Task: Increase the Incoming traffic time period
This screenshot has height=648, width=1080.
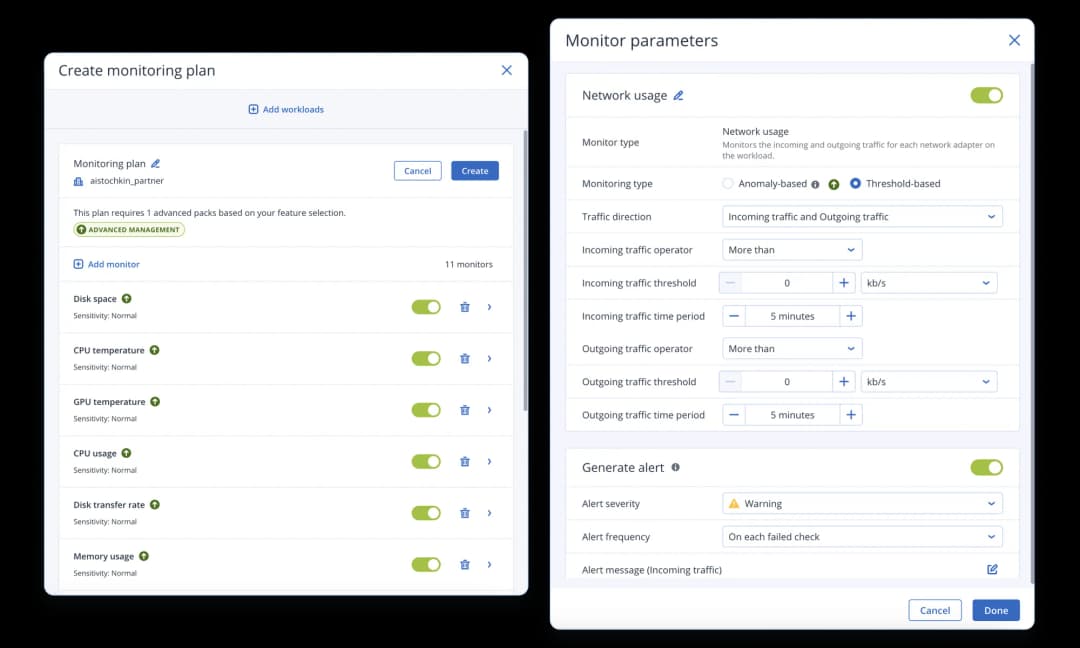Action: tap(850, 316)
